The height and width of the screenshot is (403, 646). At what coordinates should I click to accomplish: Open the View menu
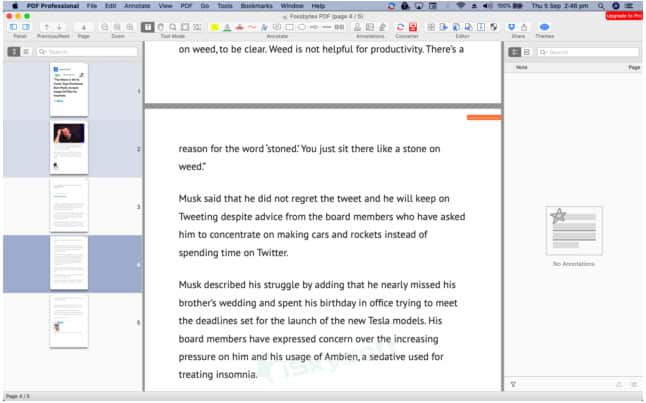[165, 6]
